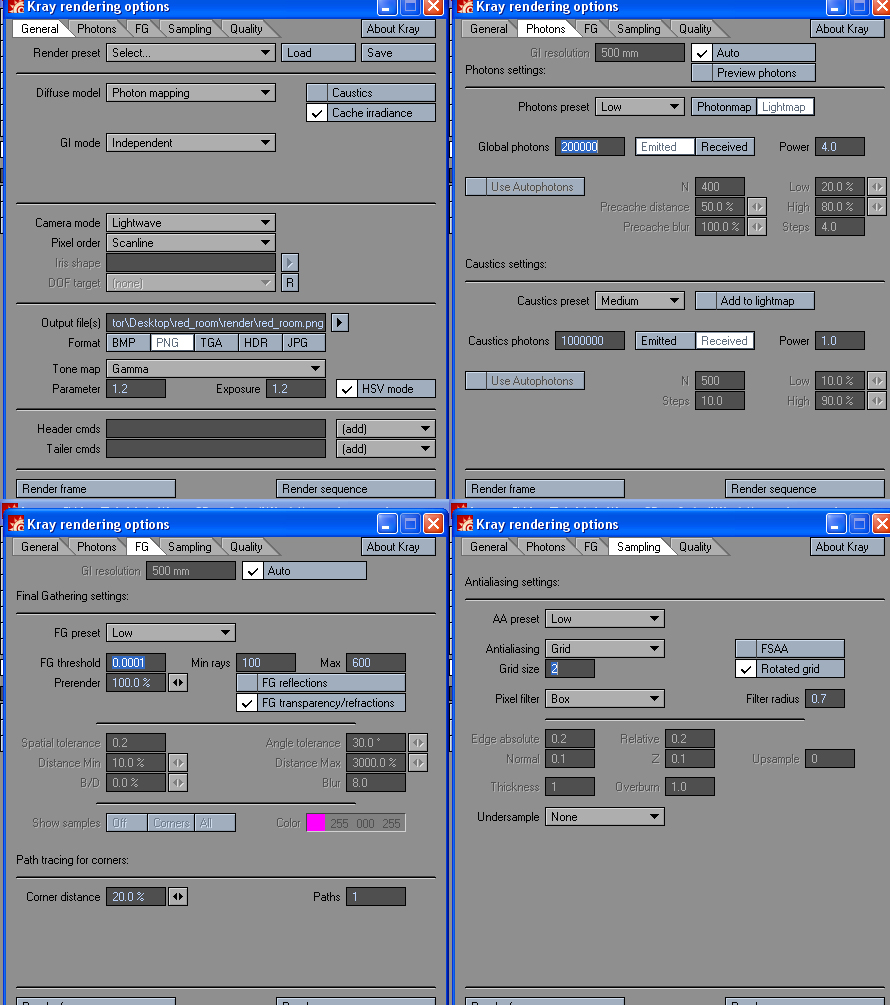Viewport: 890px width, 1005px height.
Task: Expand the Diffuse model Photon mapping dropdown
Action: pos(190,93)
